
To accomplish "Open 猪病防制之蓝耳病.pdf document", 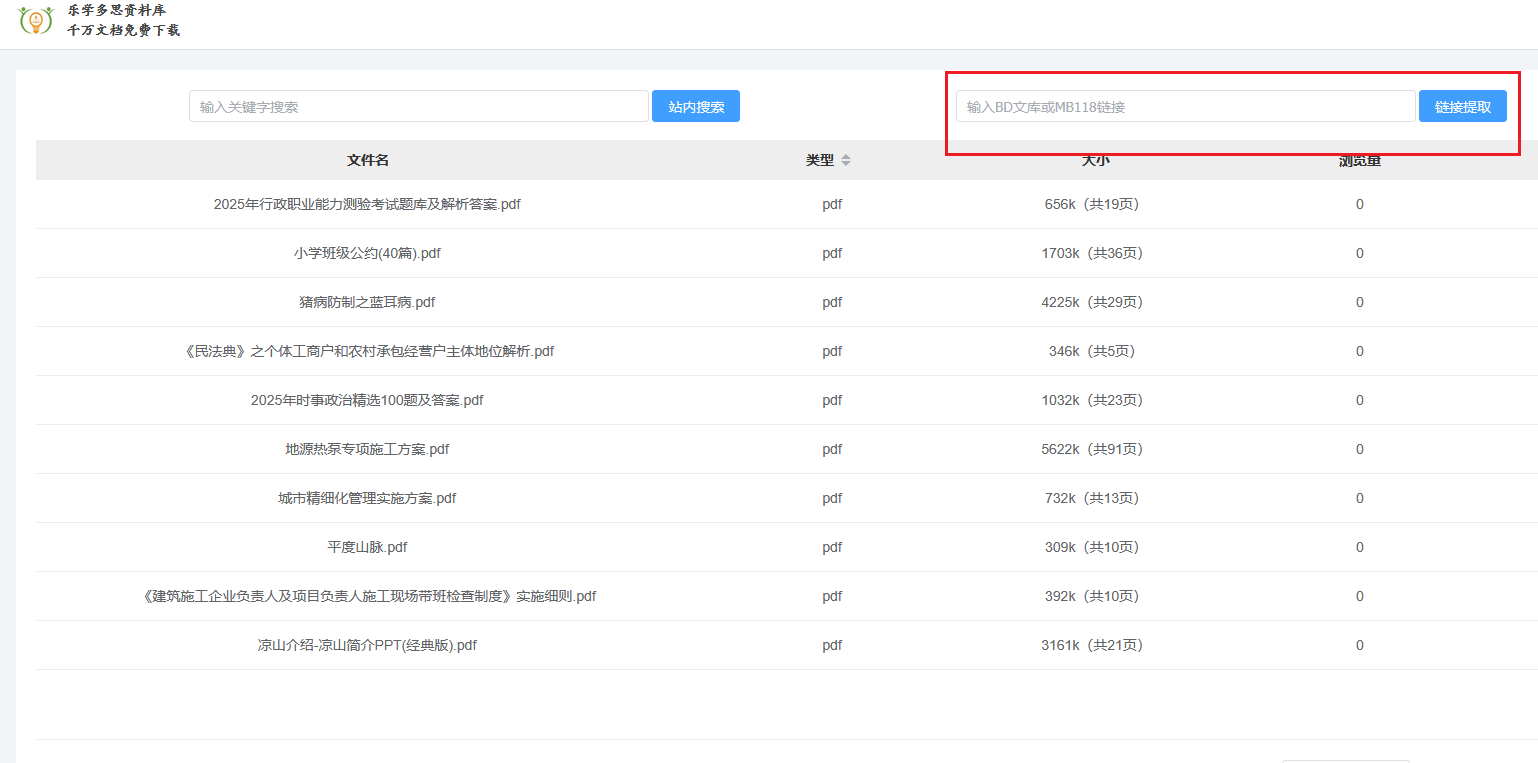I will point(367,303).
